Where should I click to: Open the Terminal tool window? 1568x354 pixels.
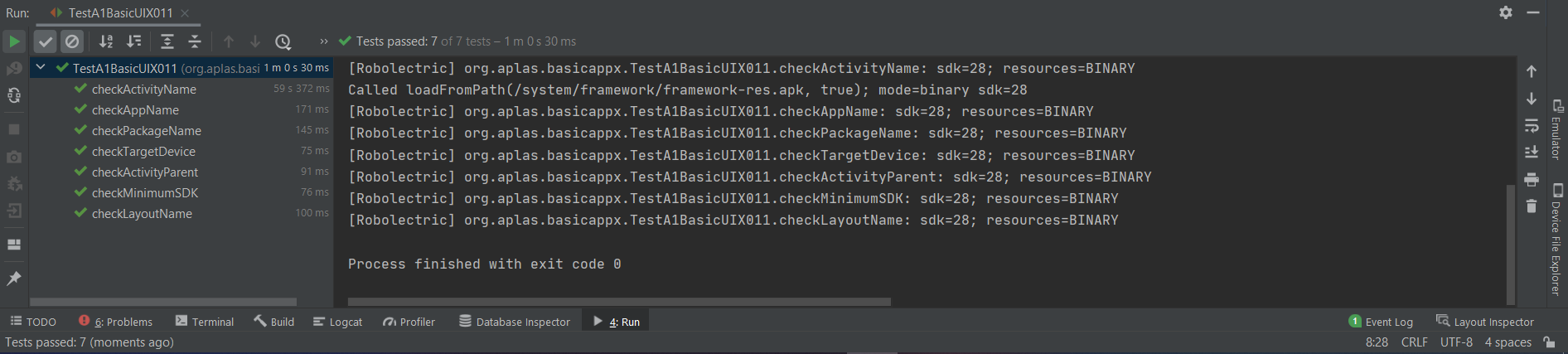[205, 322]
